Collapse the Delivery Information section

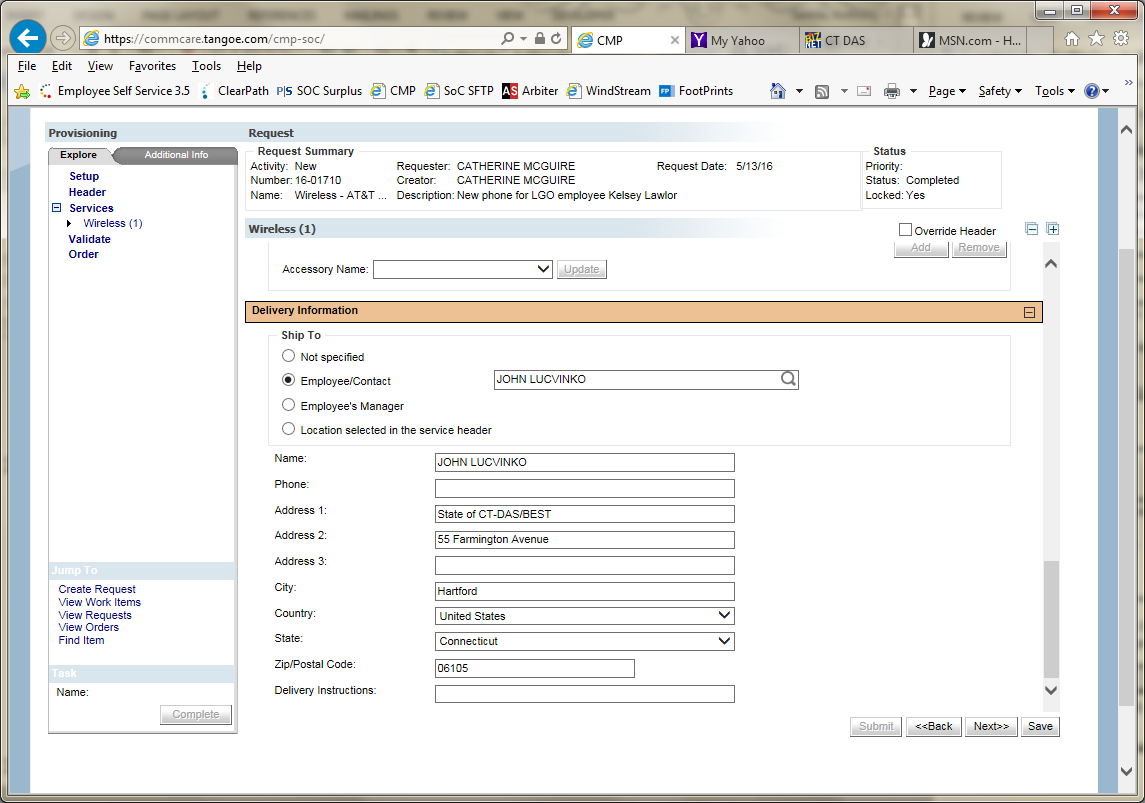click(1029, 312)
